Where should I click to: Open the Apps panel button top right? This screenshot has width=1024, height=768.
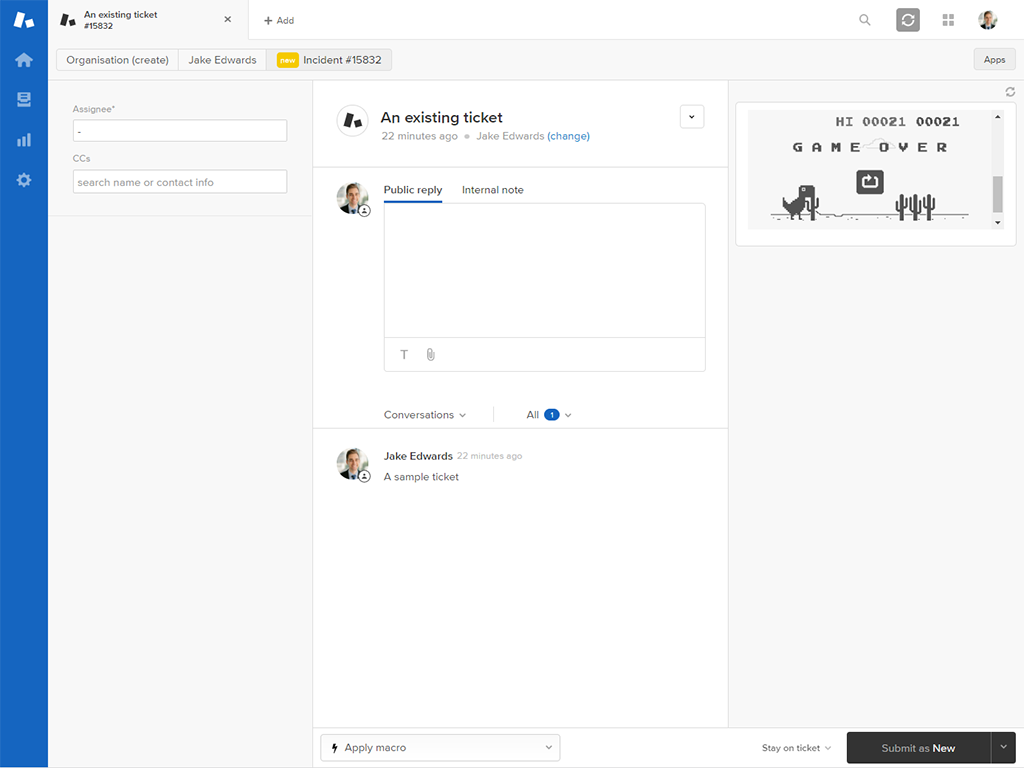pos(993,59)
